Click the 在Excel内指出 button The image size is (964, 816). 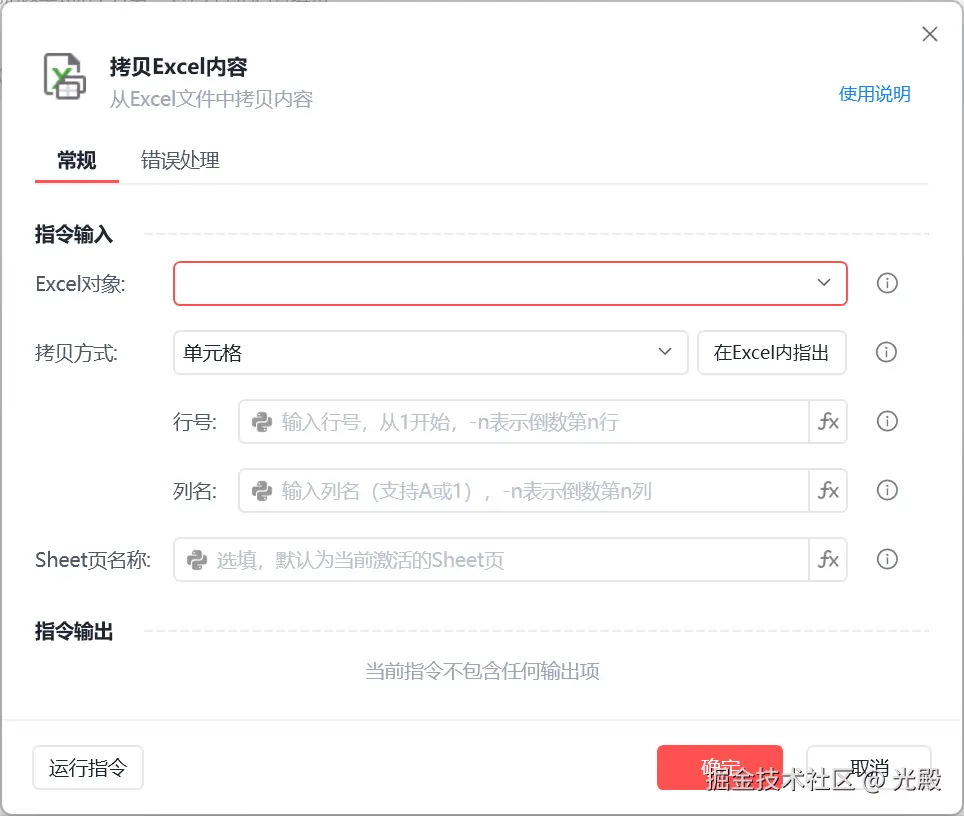[x=772, y=352]
